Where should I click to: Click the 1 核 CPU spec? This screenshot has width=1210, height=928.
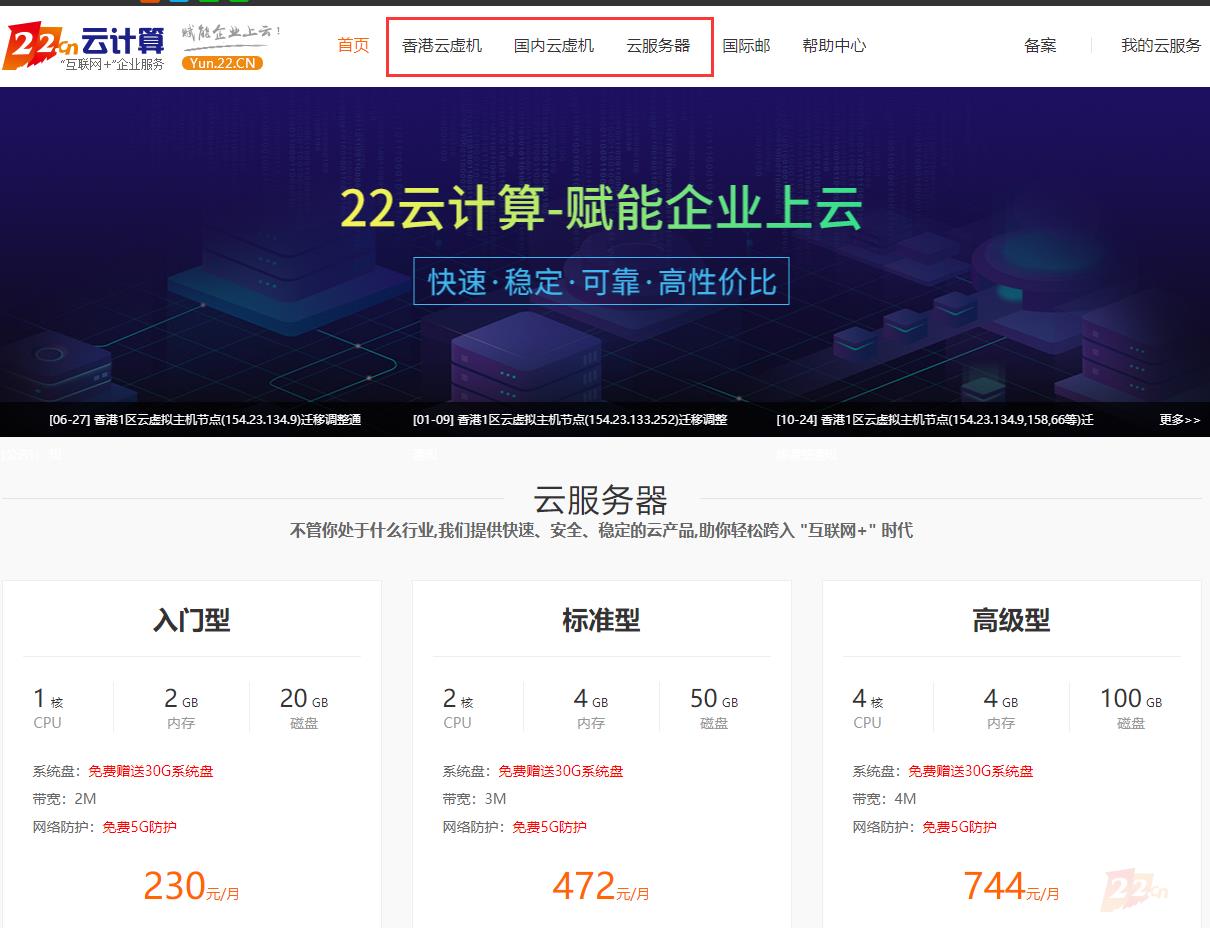click(x=48, y=708)
